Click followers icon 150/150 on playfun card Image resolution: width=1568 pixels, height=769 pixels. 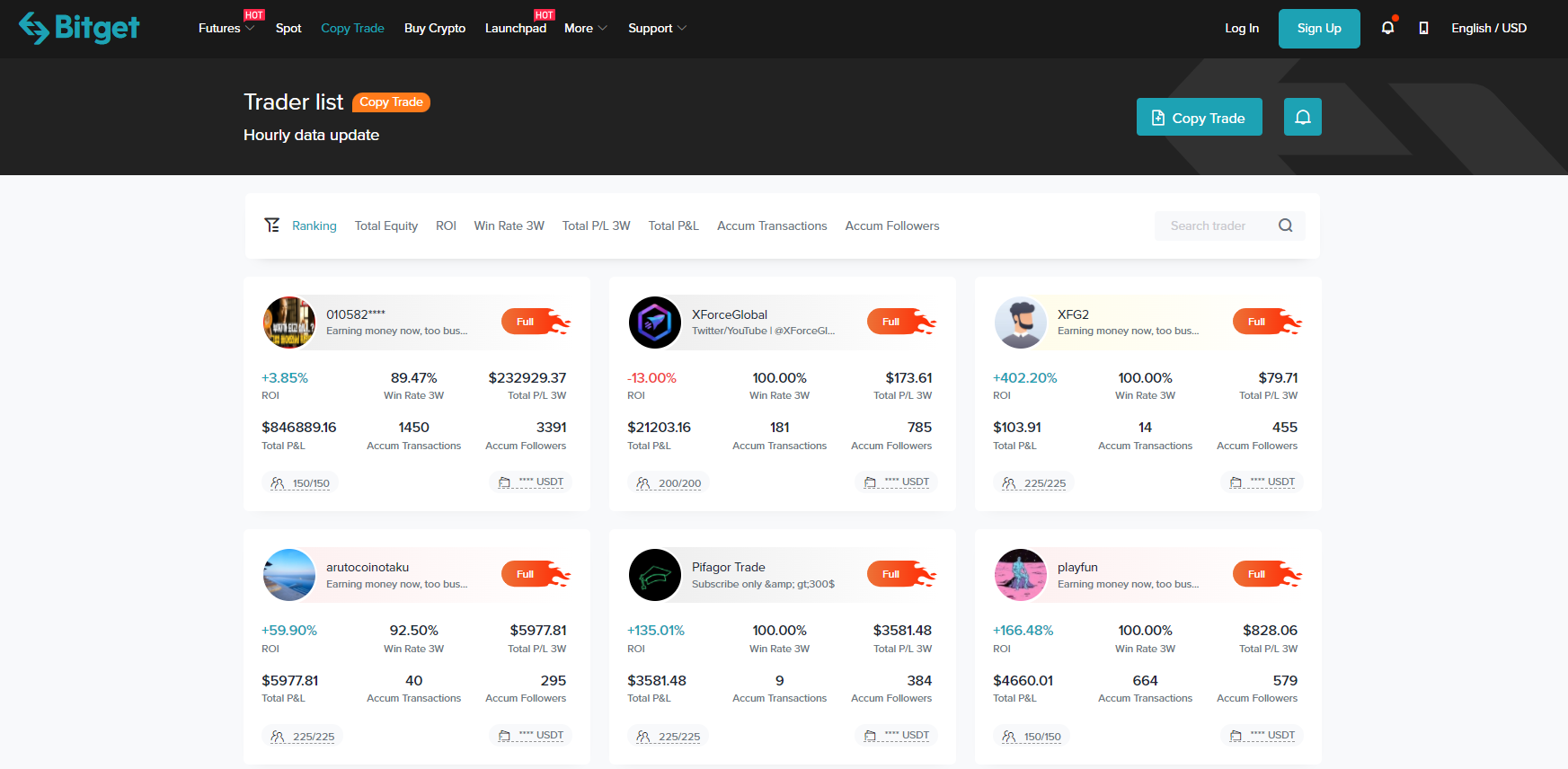pyautogui.click(x=1009, y=737)
